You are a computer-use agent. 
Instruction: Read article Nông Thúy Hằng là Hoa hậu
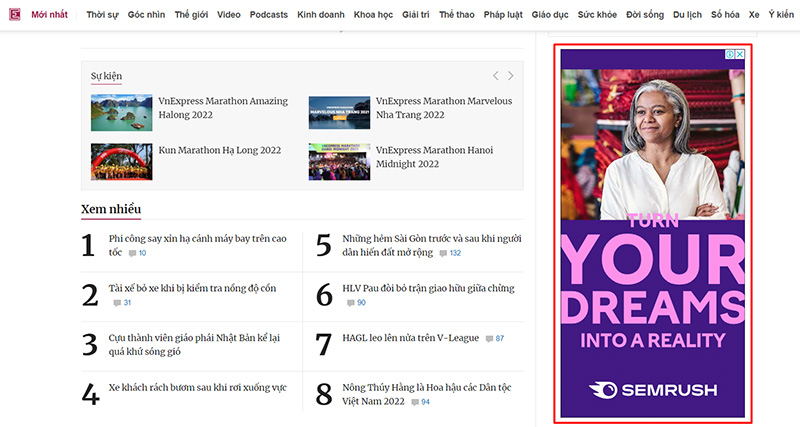click(x=427, y=394)
